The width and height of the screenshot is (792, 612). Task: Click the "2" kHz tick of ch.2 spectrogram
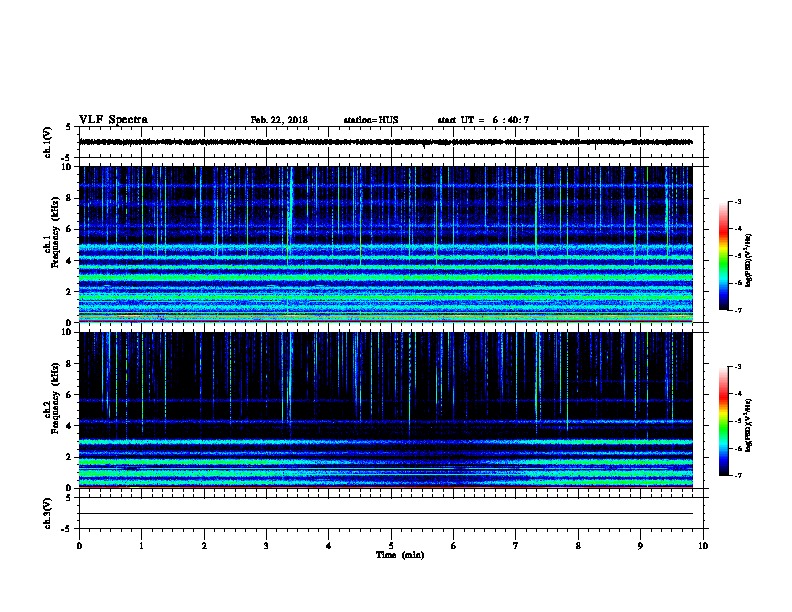69,457
